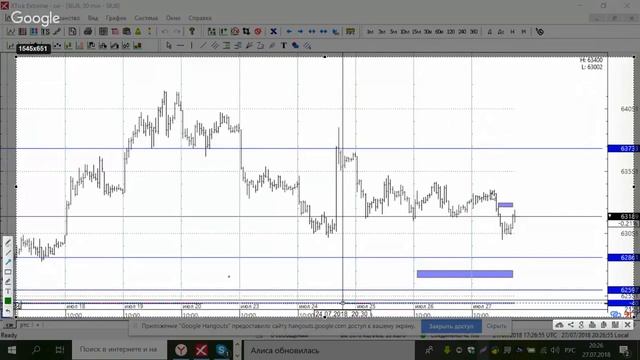
Task: Open the Система menu
Action: (x=146, y=18)
